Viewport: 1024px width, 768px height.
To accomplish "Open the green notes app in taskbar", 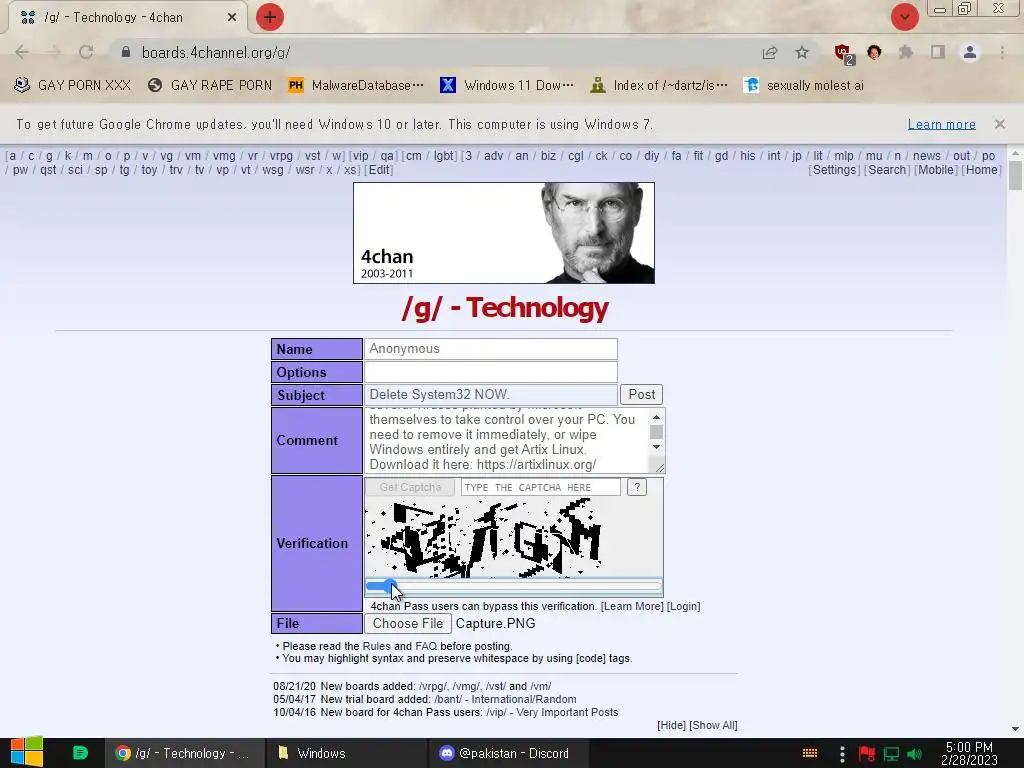I will click(x=80, y=752).
